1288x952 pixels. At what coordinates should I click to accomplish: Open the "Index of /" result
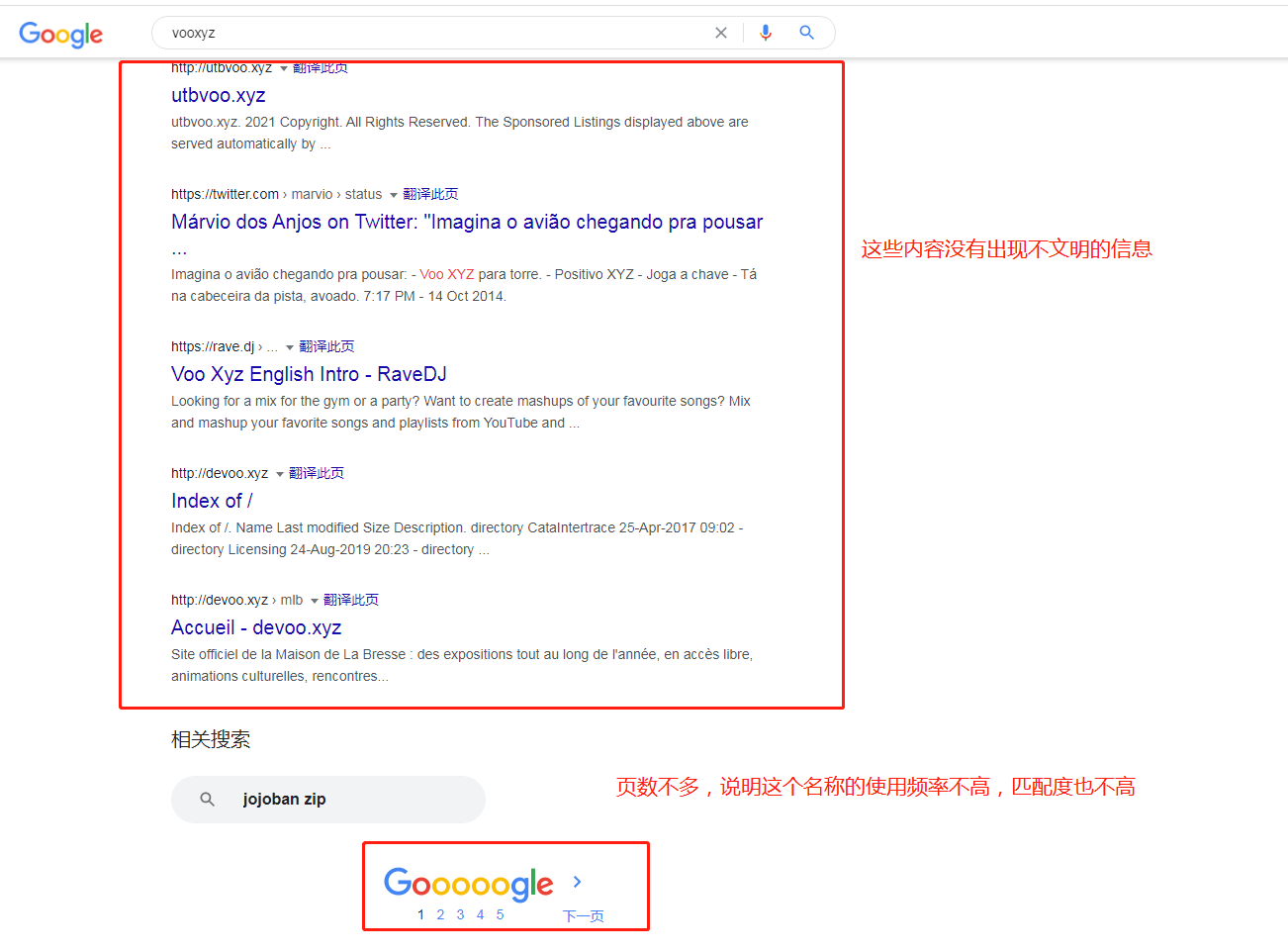click(211, 500)
